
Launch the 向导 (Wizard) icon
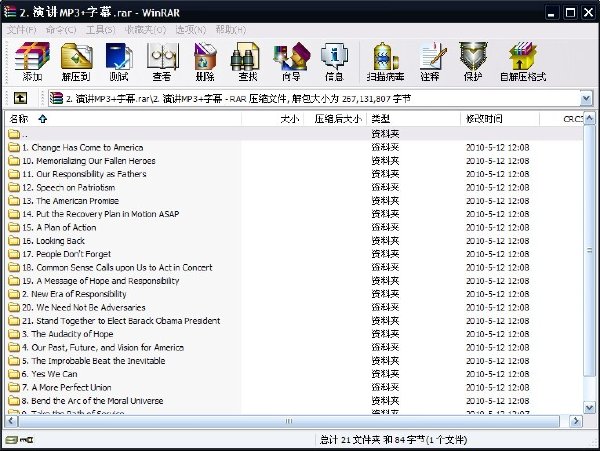[291, 61]
